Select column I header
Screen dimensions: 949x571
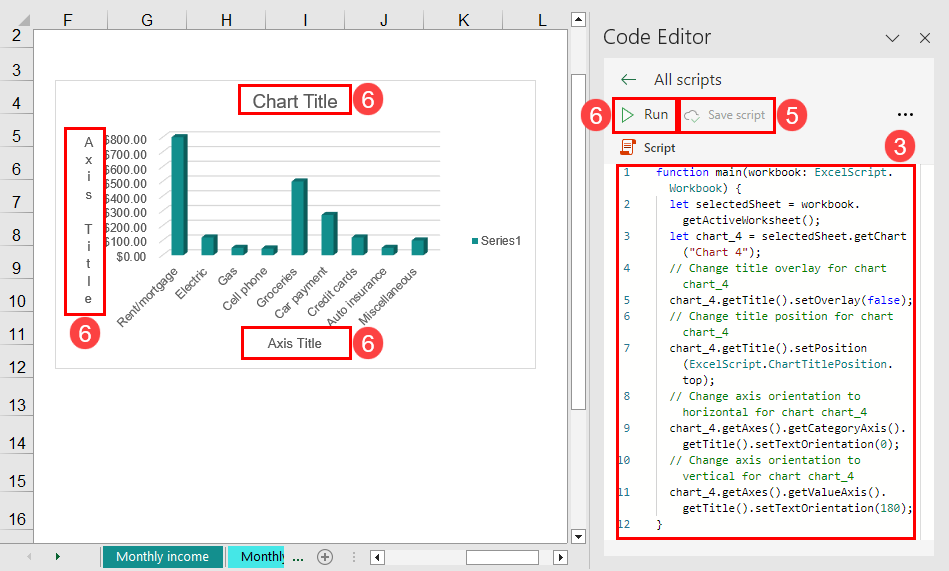point(305,20)
